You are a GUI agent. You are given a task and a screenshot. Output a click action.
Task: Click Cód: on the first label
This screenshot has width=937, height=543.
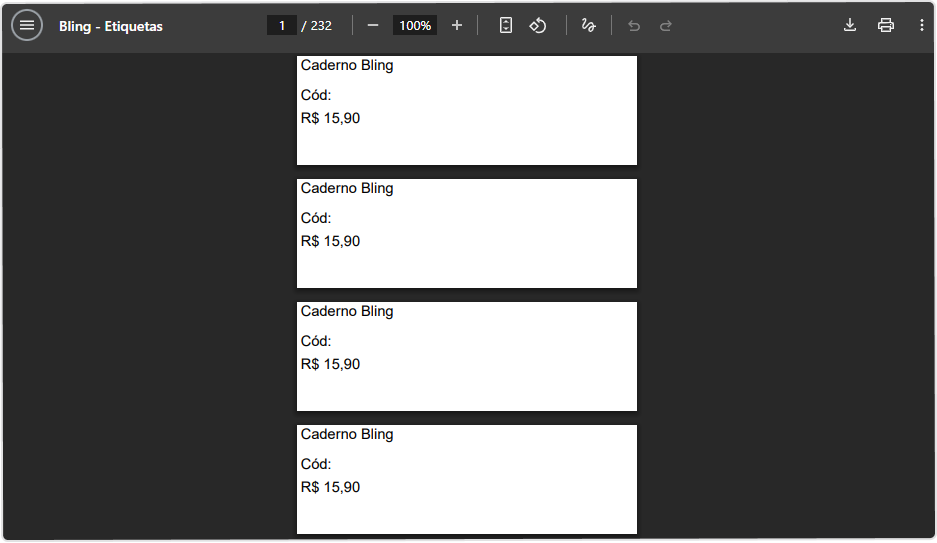coord(316,95)
